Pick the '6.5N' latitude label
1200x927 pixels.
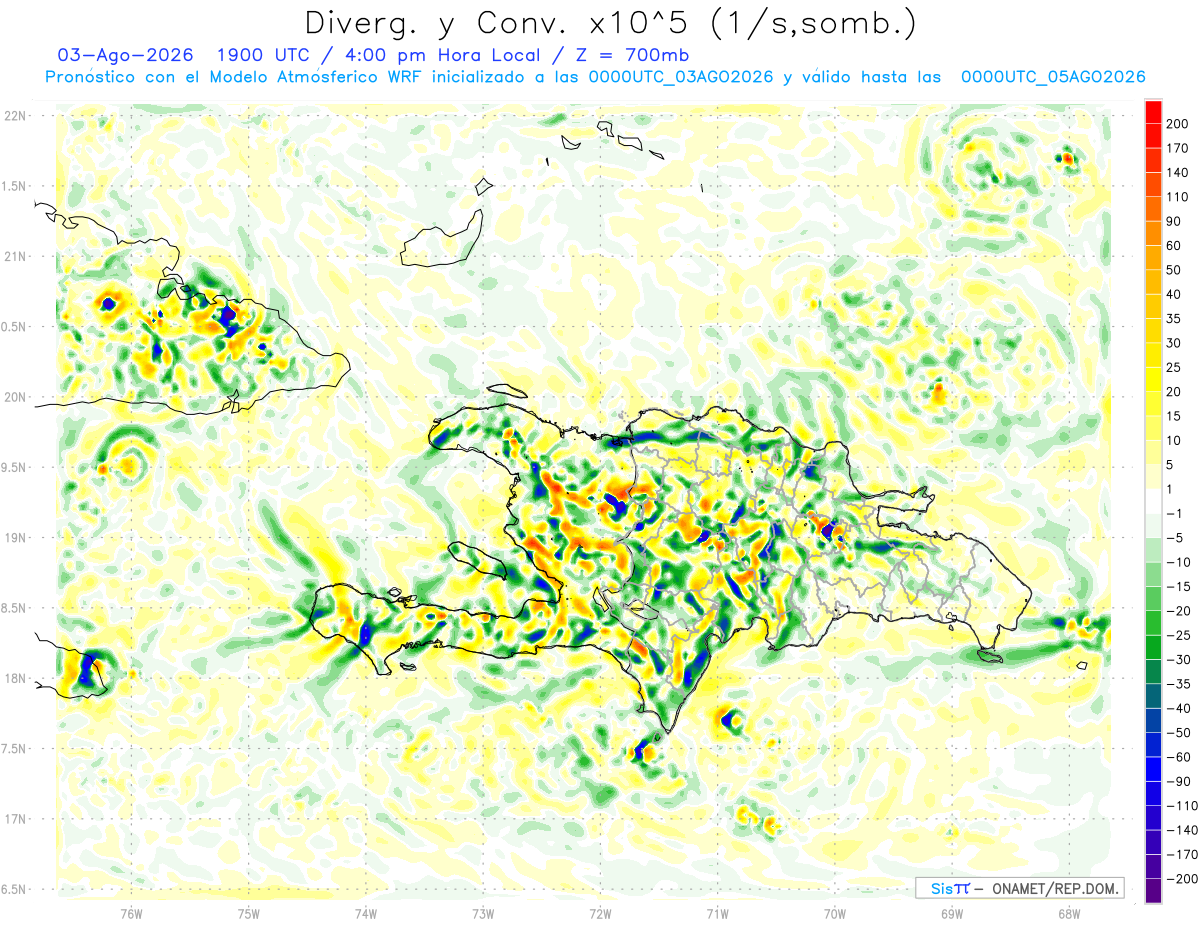[15, 889]
